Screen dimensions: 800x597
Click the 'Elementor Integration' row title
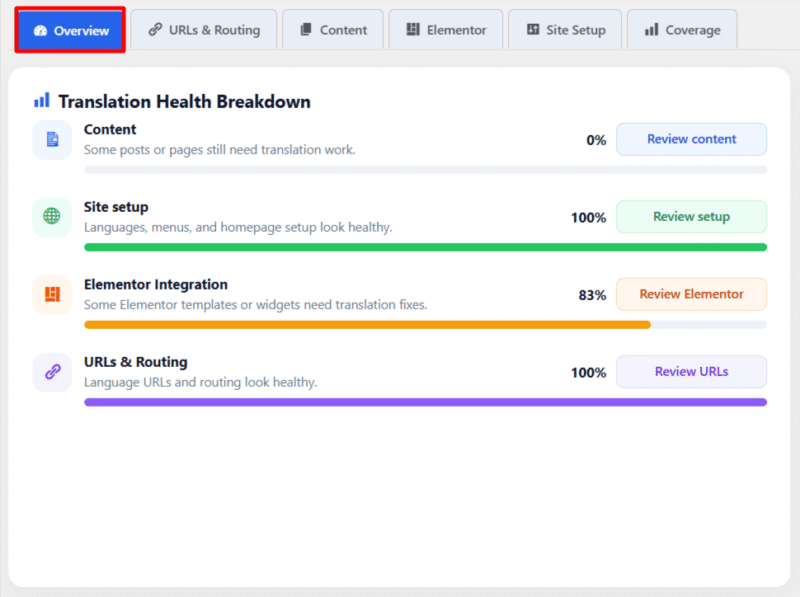pos(156,285)
